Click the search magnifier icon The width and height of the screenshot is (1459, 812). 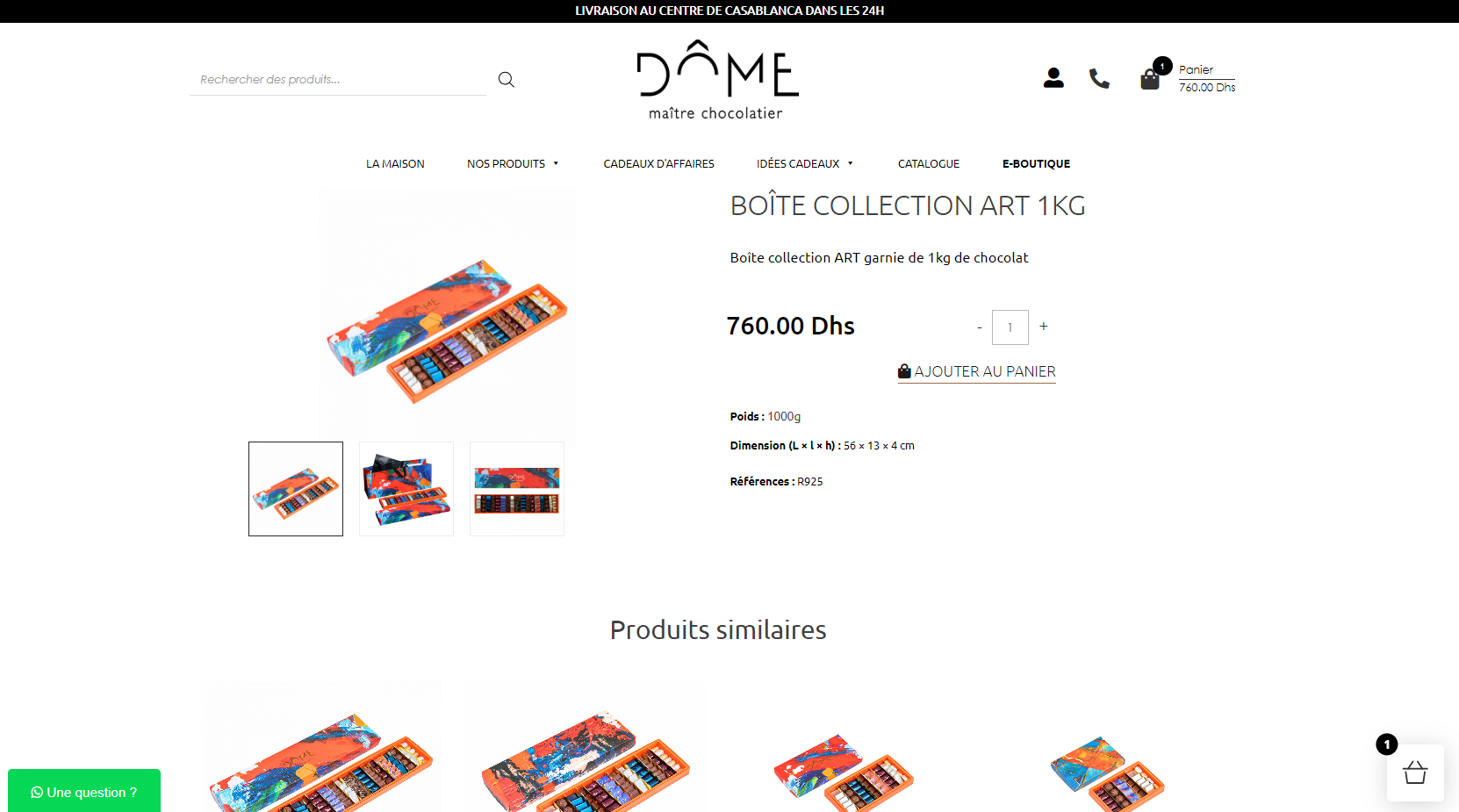point(506,79)
